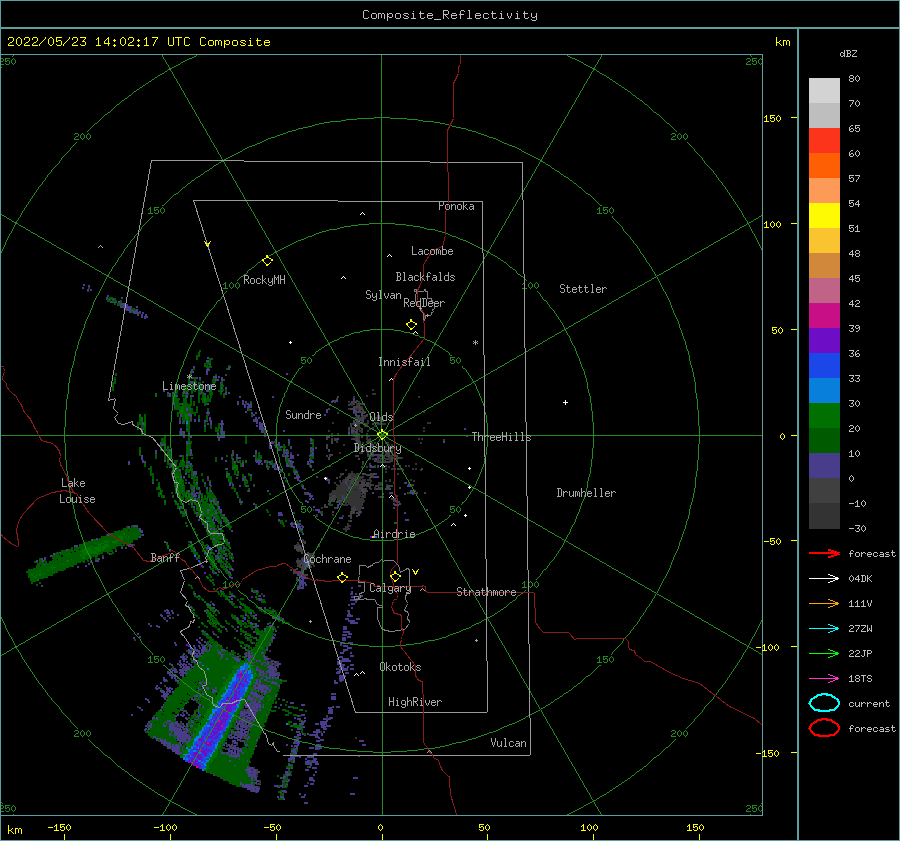Click the red forecast arrow in legend
This screenshot has height=841, width=900.
click(x=824, y=553)
